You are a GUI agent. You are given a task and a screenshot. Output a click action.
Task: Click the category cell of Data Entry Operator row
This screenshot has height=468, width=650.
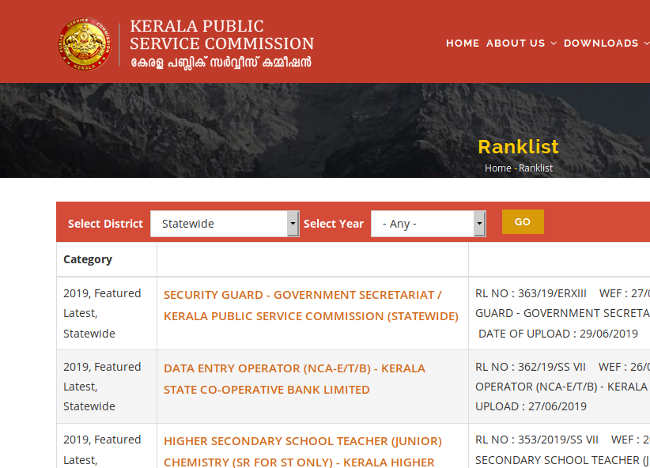(107, 386)
